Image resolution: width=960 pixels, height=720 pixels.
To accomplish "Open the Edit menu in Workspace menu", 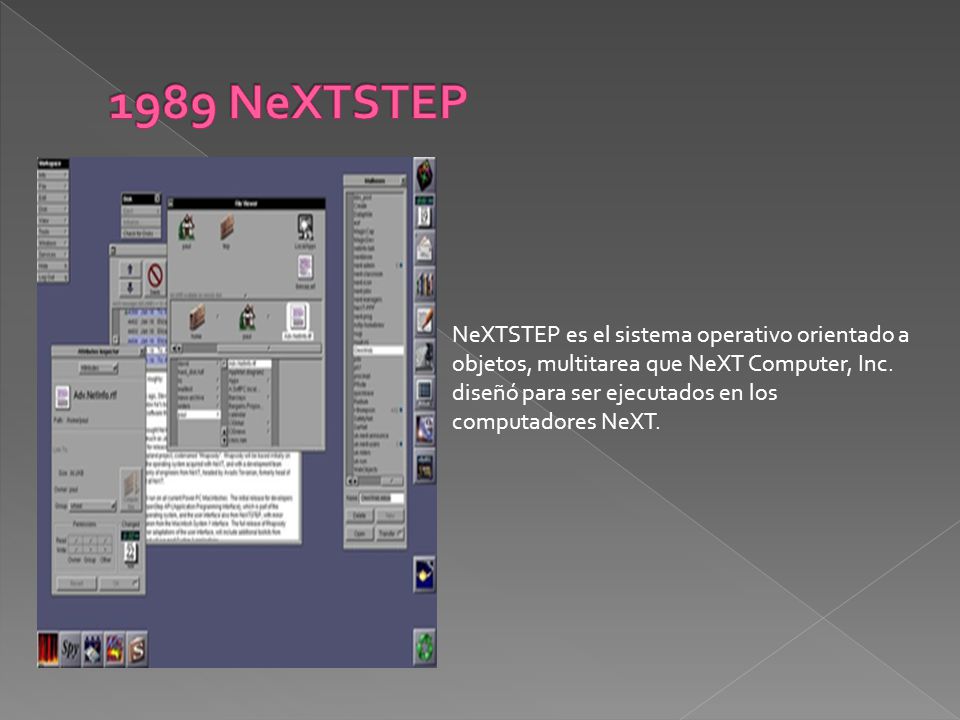I will [x=53, y=198].
